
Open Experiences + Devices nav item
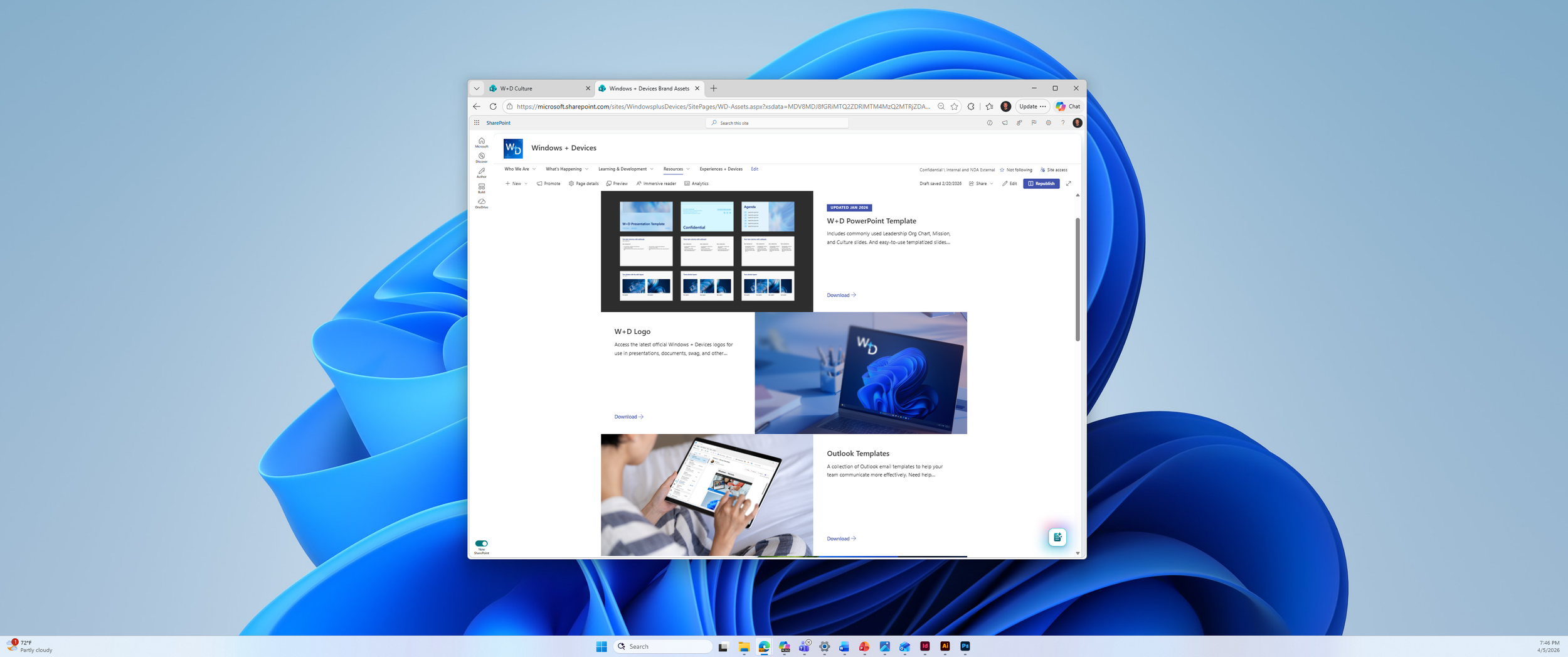[x=721, y=169]
